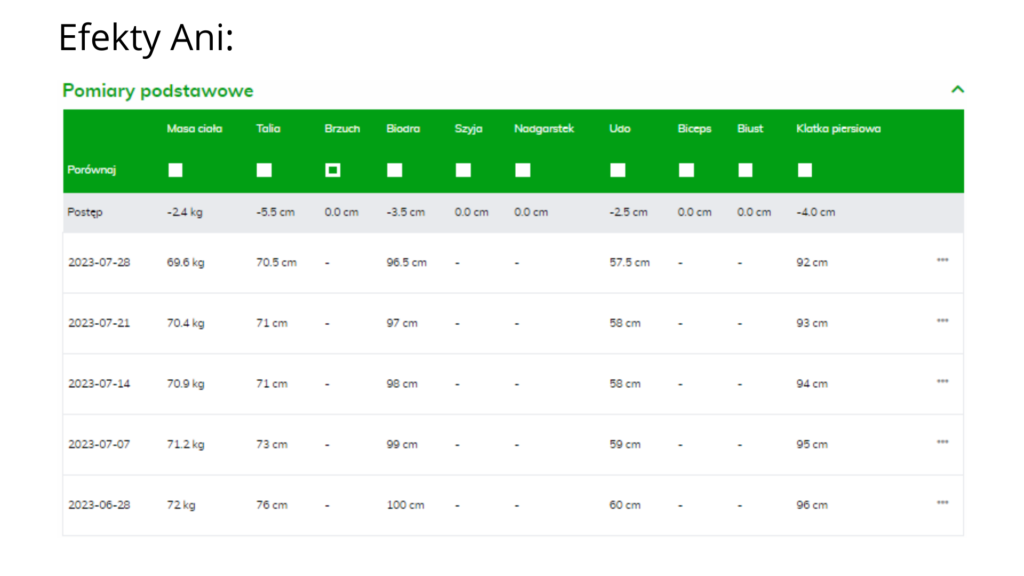Viewport: 1024px width, 576px height.
Task: Check the Klatka piersiowa compare checkbox
Action: point(805,170)
